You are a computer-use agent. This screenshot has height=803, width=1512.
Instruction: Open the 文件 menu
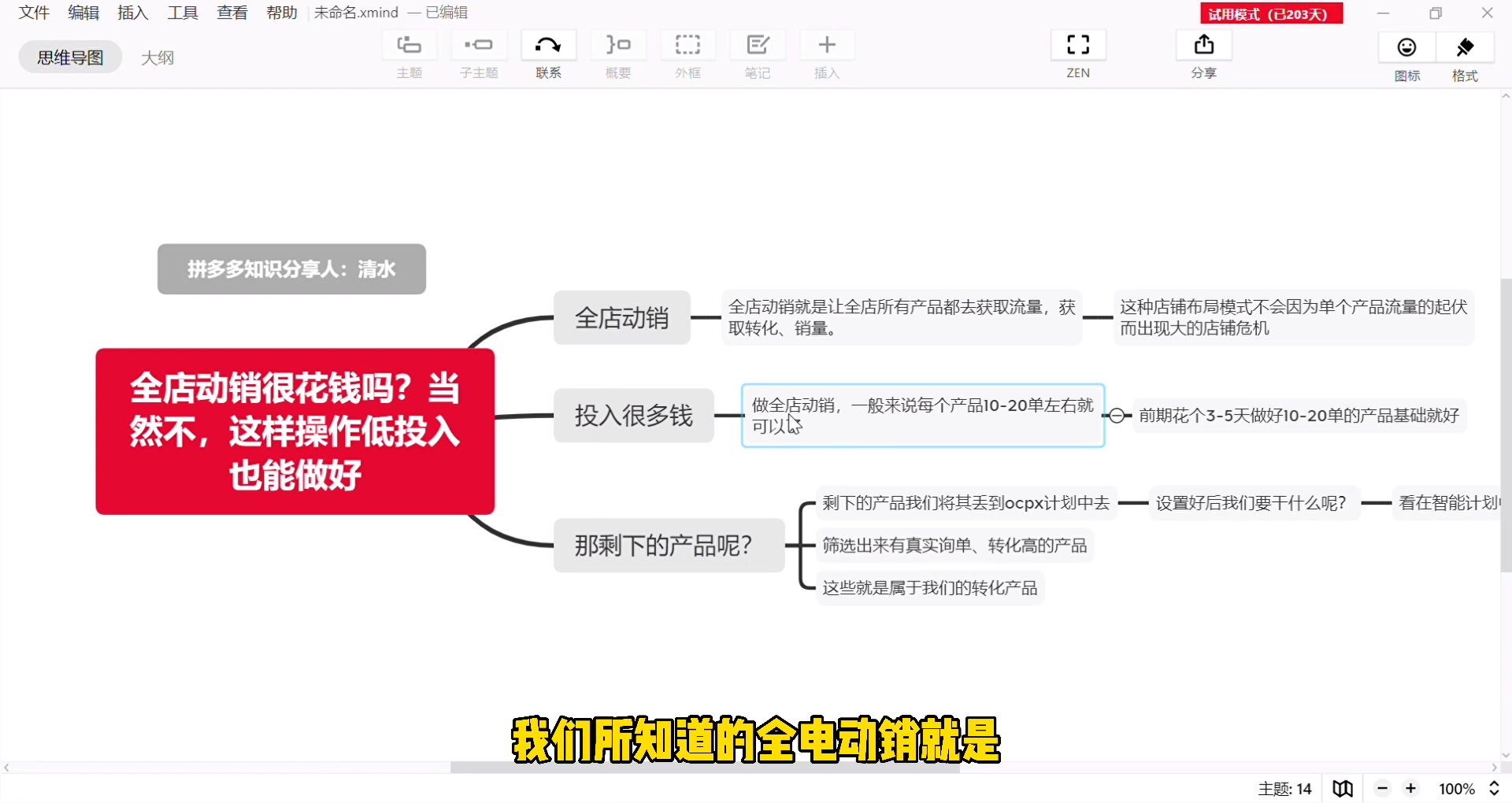coord(34,13)
